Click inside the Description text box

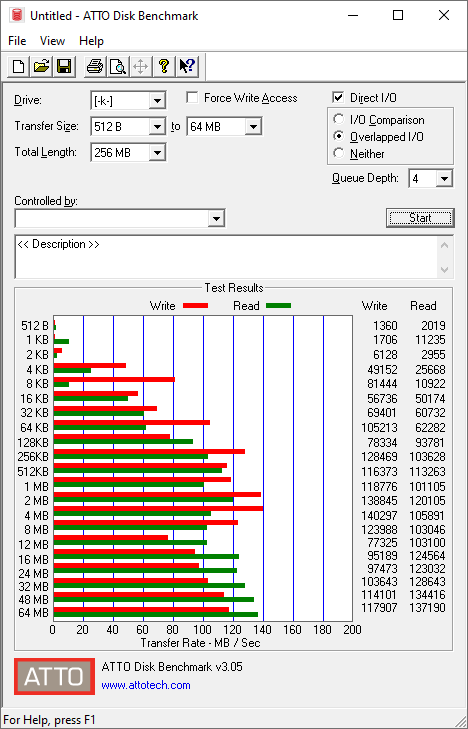226,257
